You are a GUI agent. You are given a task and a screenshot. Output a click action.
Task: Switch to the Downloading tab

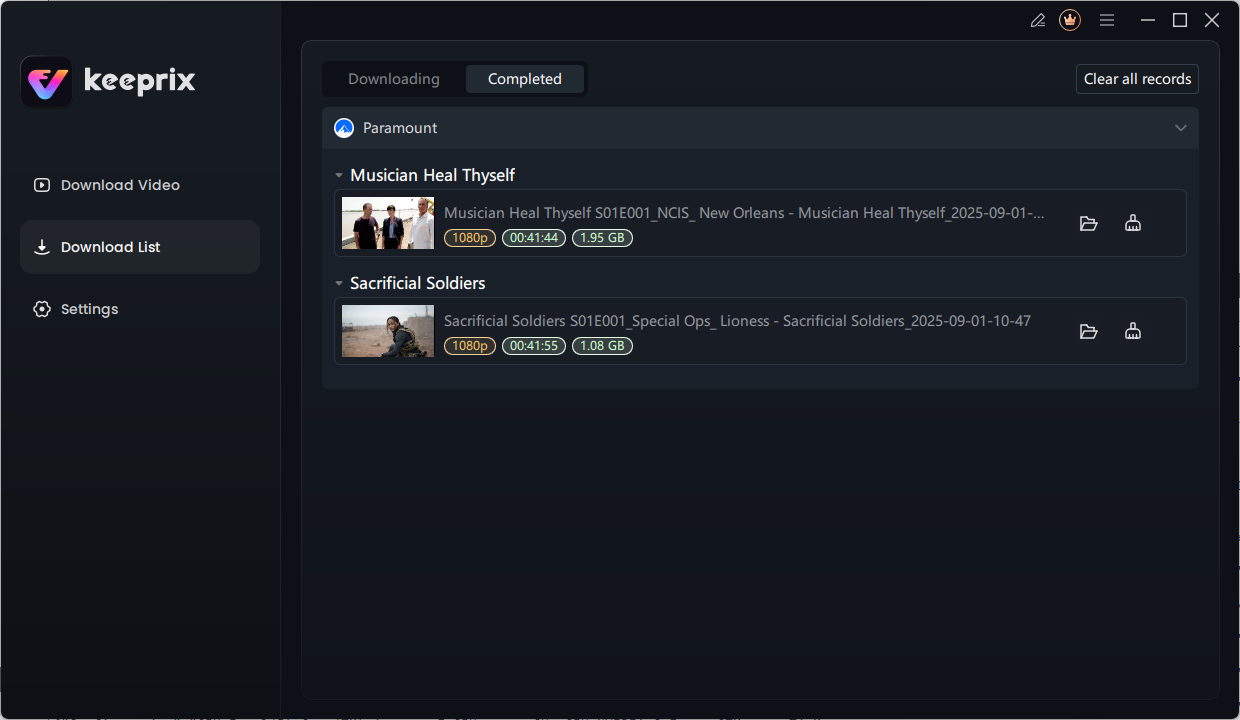click(x=394, y=79)
